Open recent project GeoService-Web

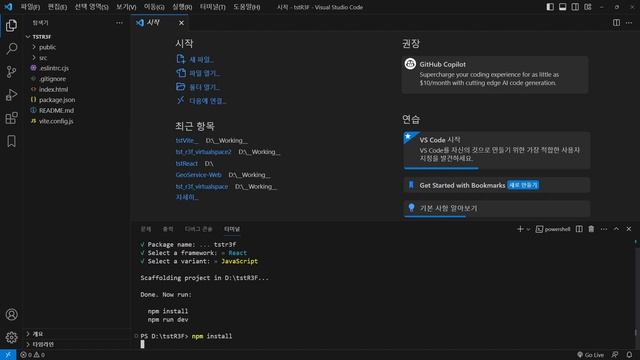click(198, 175)
